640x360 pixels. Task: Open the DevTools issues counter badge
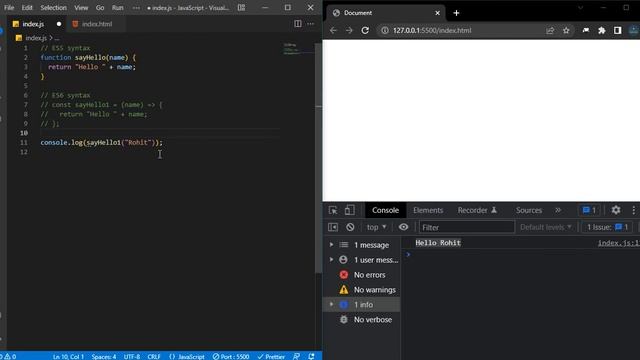[x=589, y=210]
